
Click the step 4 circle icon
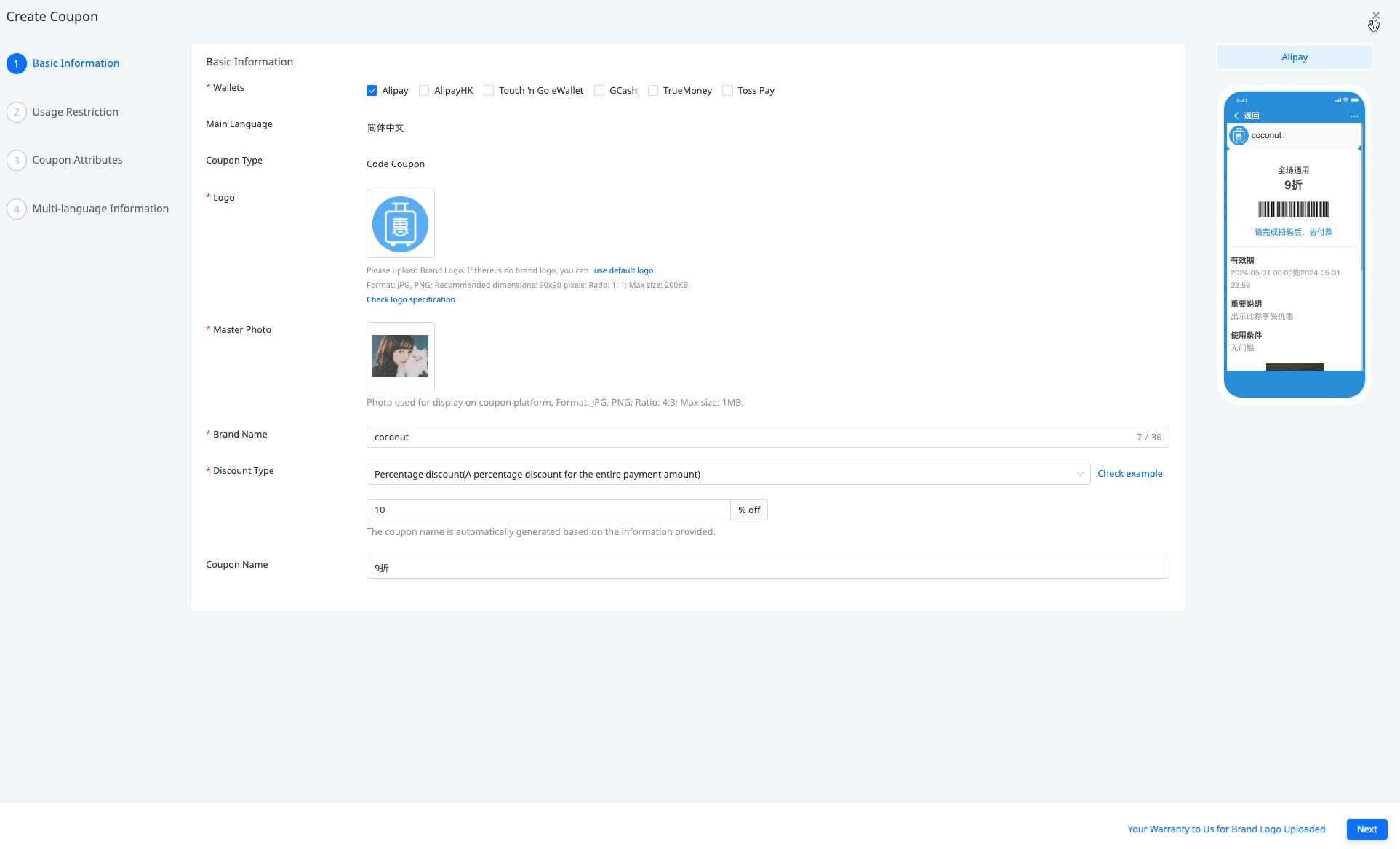[x=17, y=209]
